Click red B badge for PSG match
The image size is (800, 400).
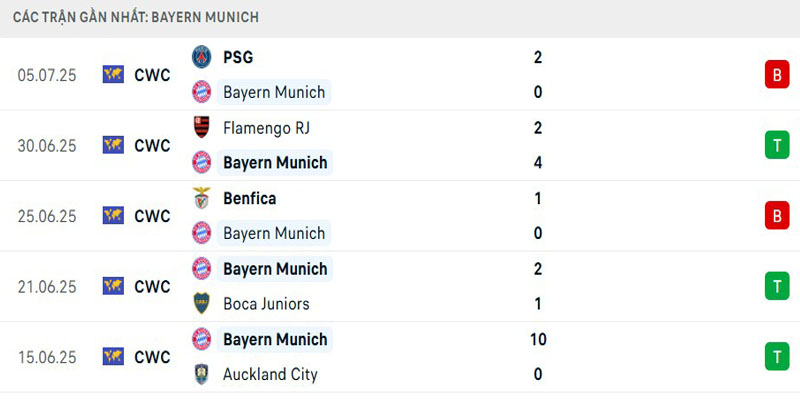coord(777,74)
